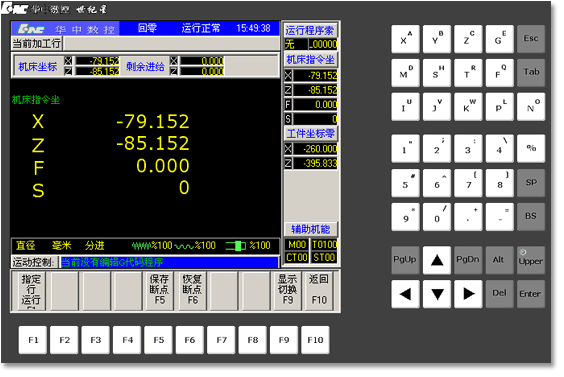Image resolution: width=564 pixels, height=377 pixels.
Task: Click the current machining line field
Action: tap(173, 44)
